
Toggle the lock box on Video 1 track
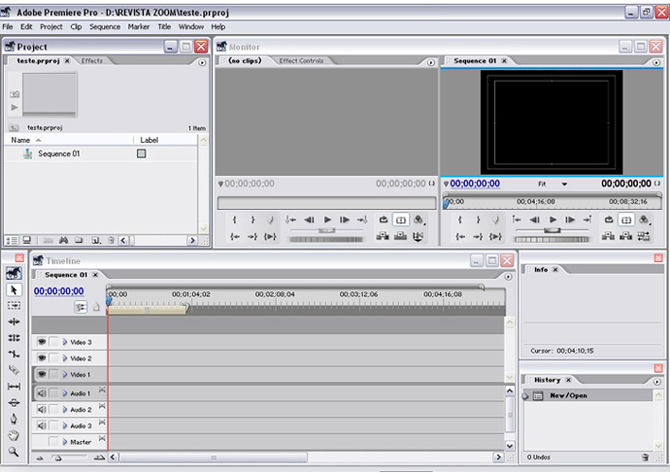tap(54, 374)
